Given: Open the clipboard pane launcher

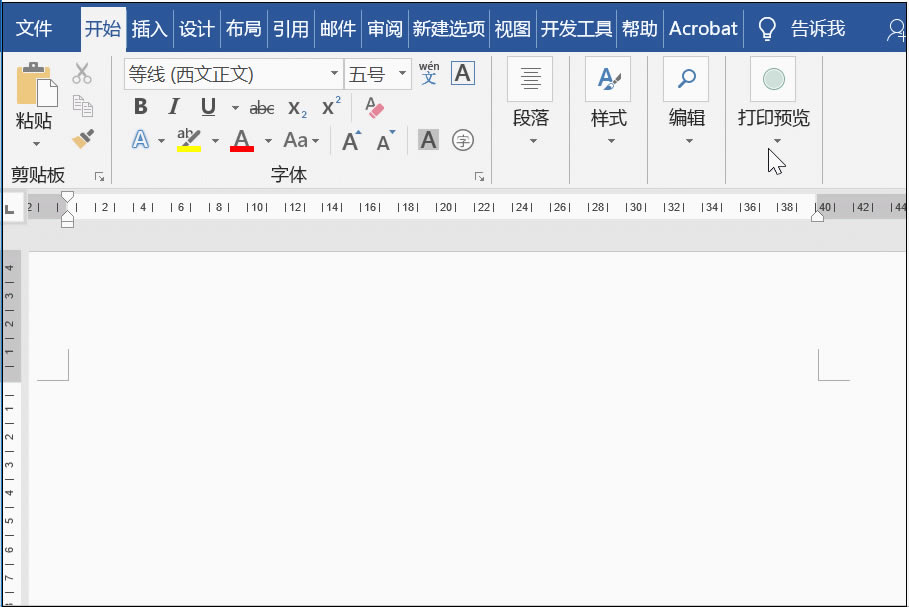Looking at the screenshot, I should click(100, 177).
